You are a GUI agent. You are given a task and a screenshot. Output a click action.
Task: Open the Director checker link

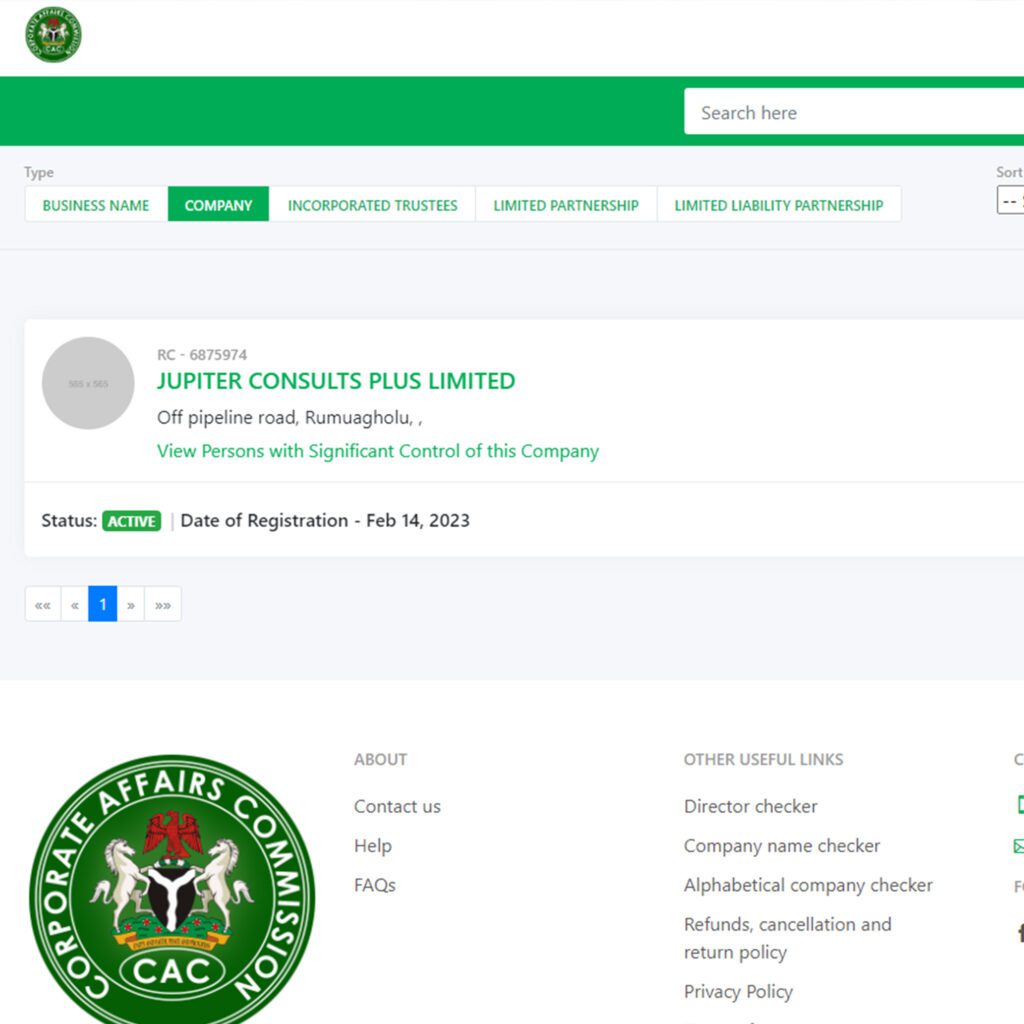pyautogui.click(x=750, y=806)
